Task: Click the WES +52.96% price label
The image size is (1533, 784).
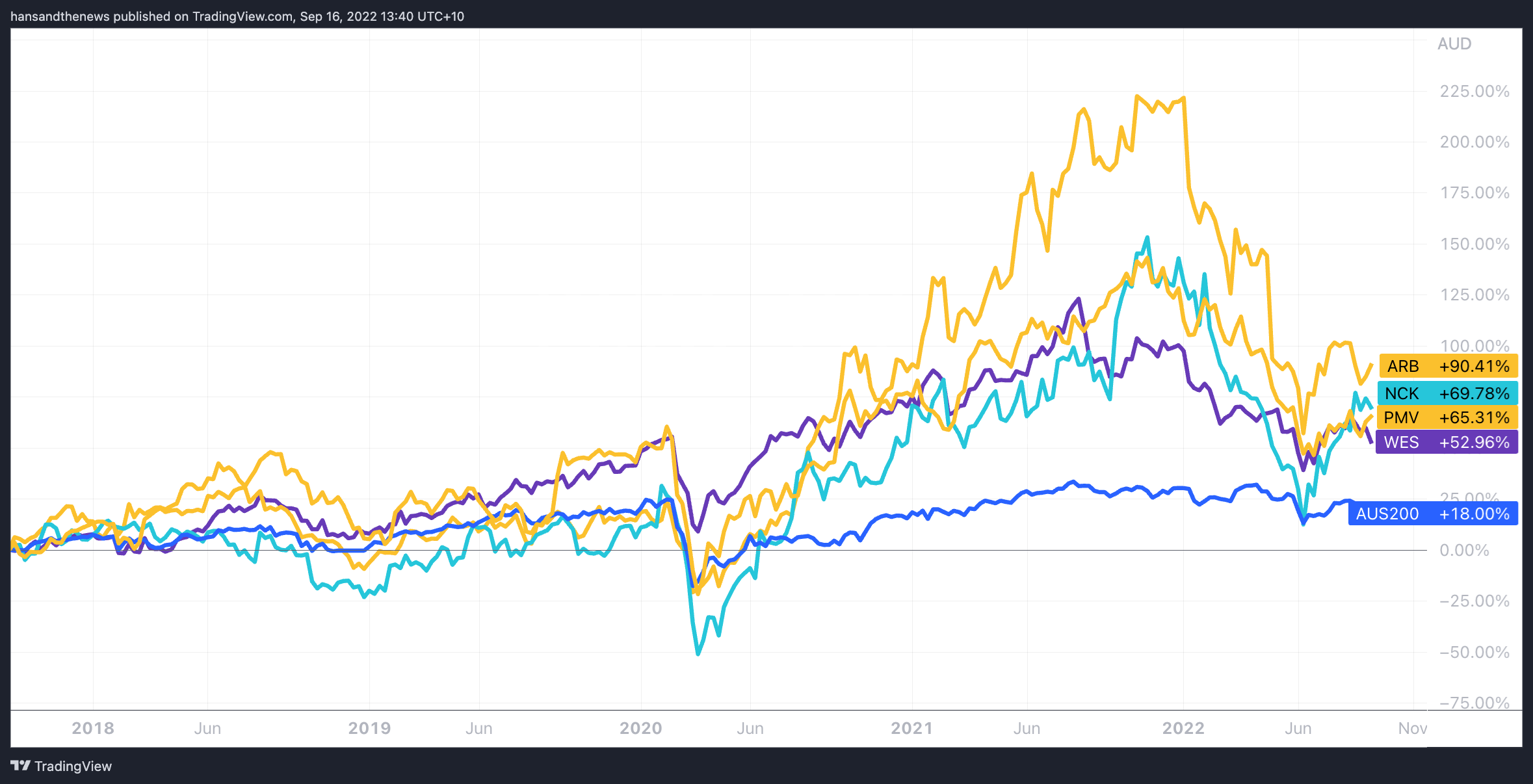Action: click(x=1447, y=442)
